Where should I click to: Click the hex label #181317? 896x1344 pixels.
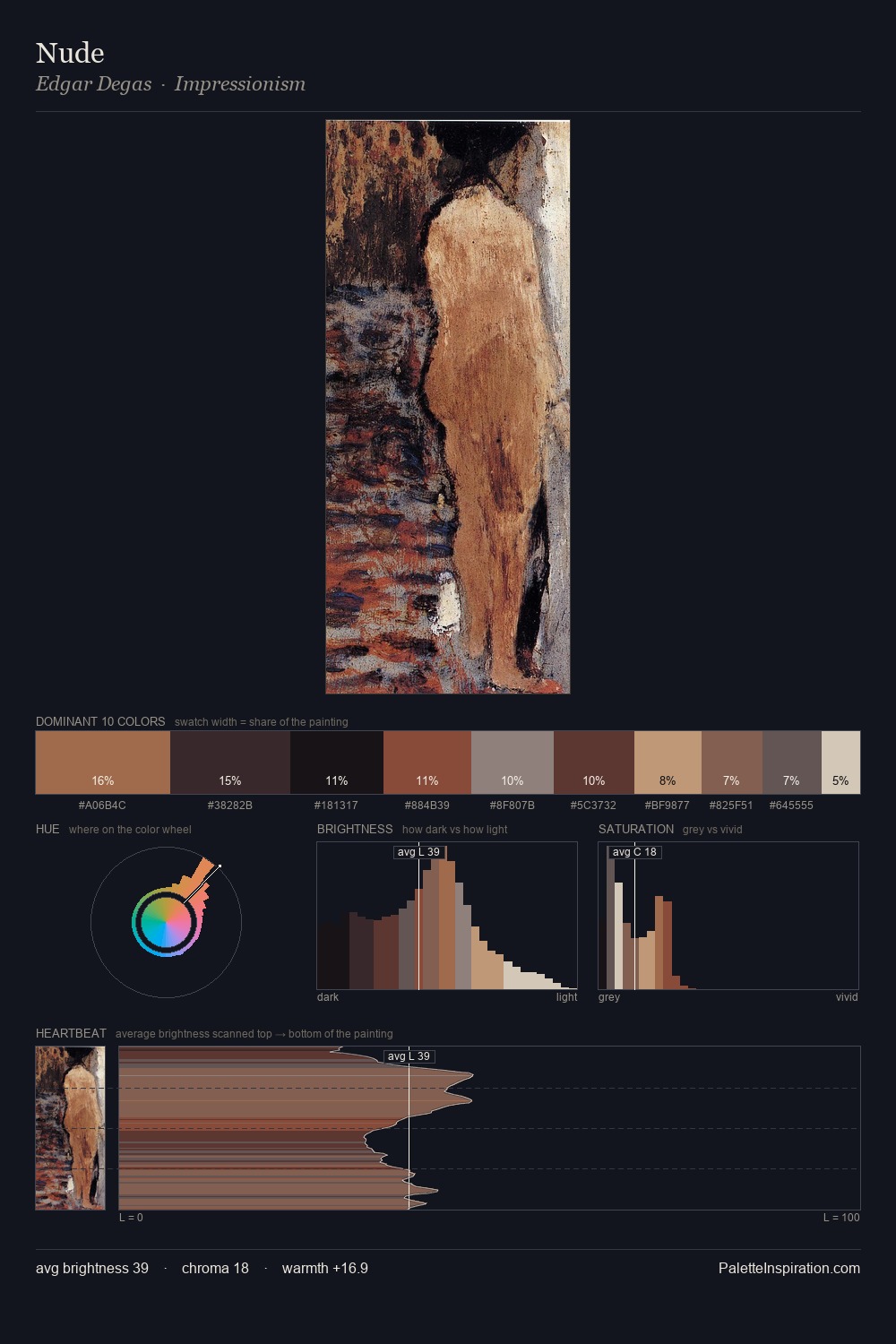coord(336,806)
